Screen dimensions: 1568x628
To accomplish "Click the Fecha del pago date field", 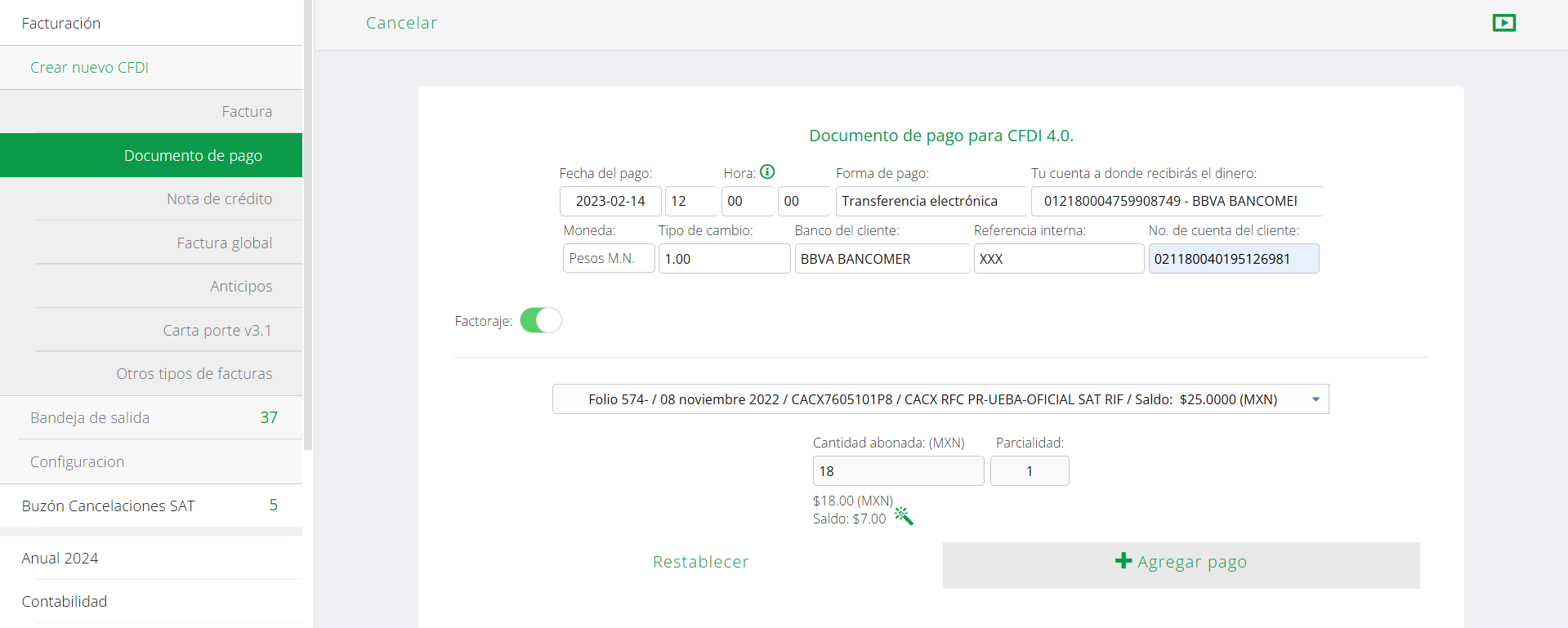I will coord(610,201).
